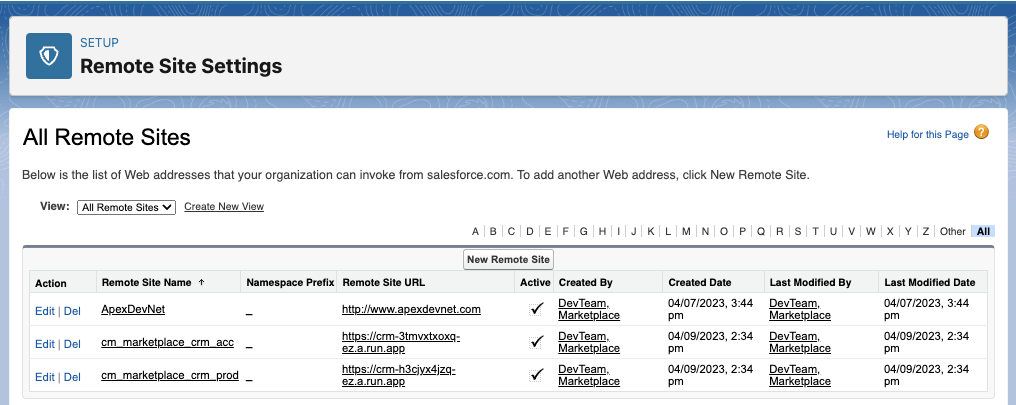Viewport: 1016px width, 405px height.
Task: Open Help for this Page link
Action: click(x=927, y=134)
